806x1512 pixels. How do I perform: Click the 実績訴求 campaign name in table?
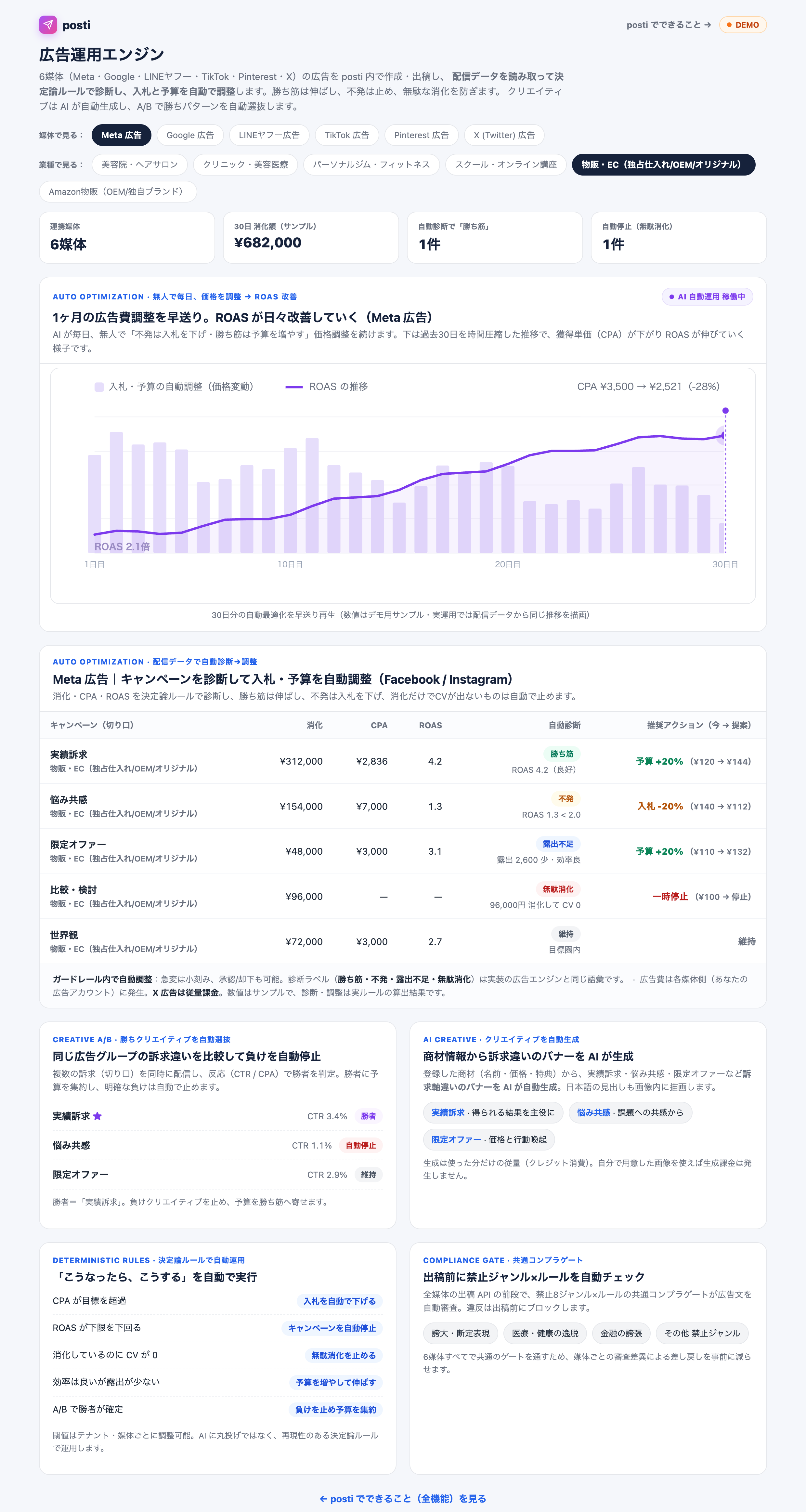pyautogui.click(x=69, y=755)
